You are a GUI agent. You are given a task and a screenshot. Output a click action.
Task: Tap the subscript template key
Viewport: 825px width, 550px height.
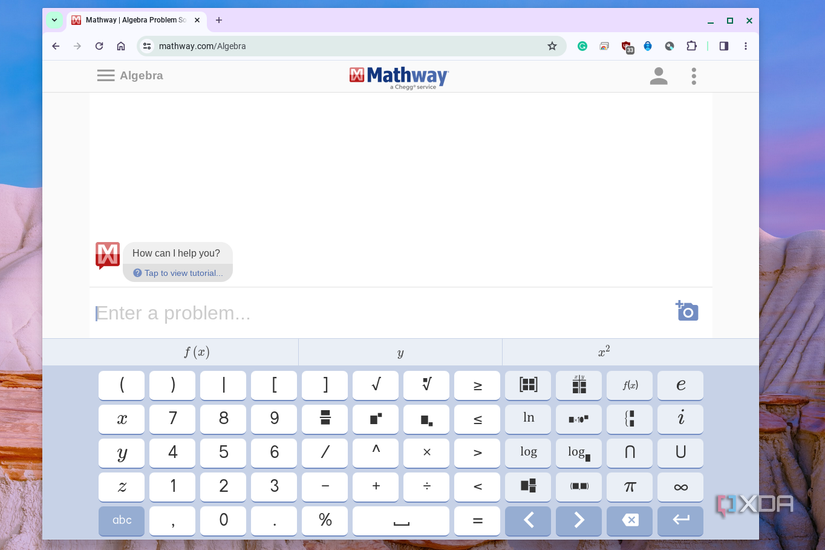click(x=427, y=418)
